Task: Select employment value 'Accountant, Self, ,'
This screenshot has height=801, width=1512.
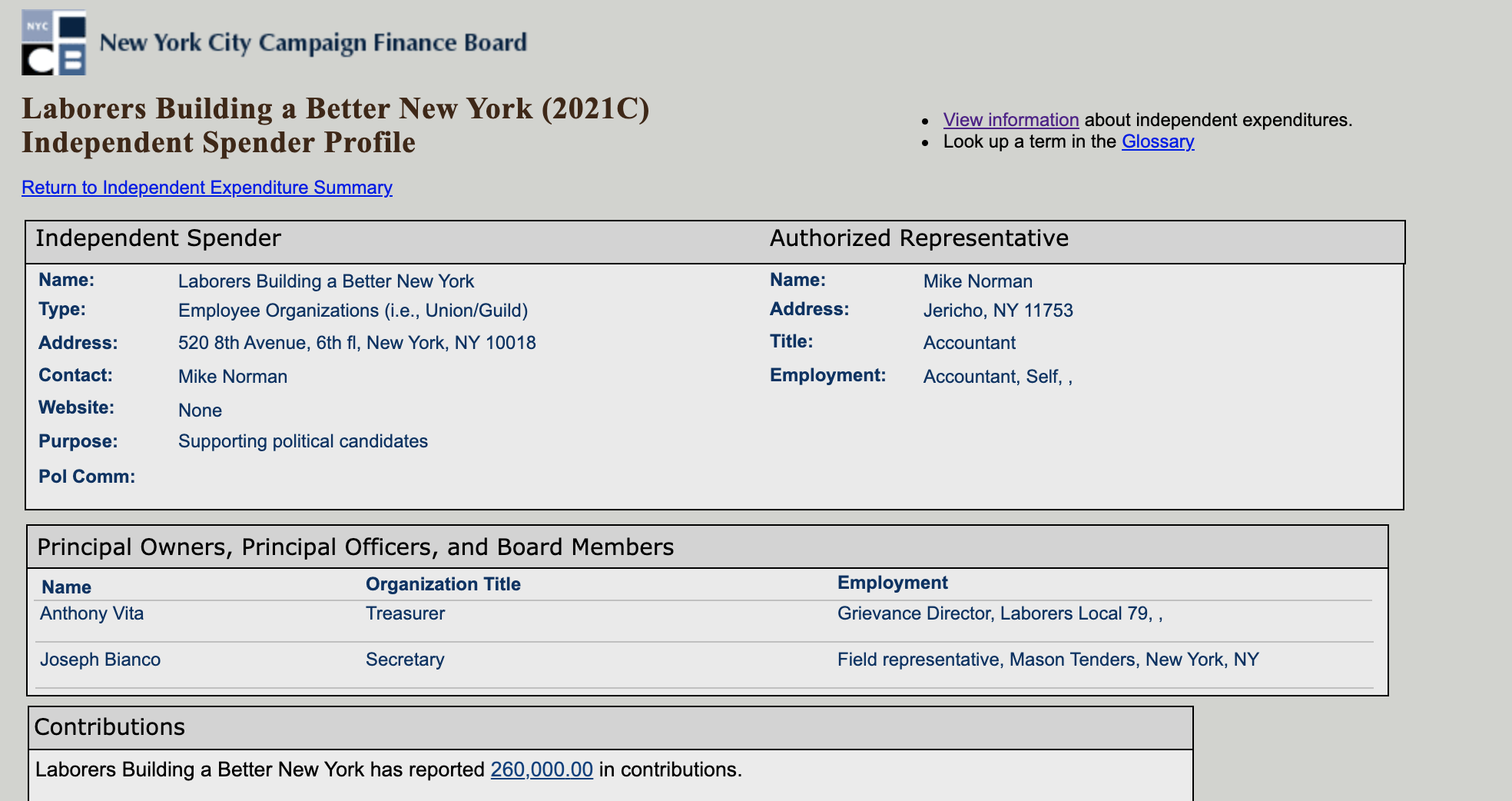Action: 998,377
